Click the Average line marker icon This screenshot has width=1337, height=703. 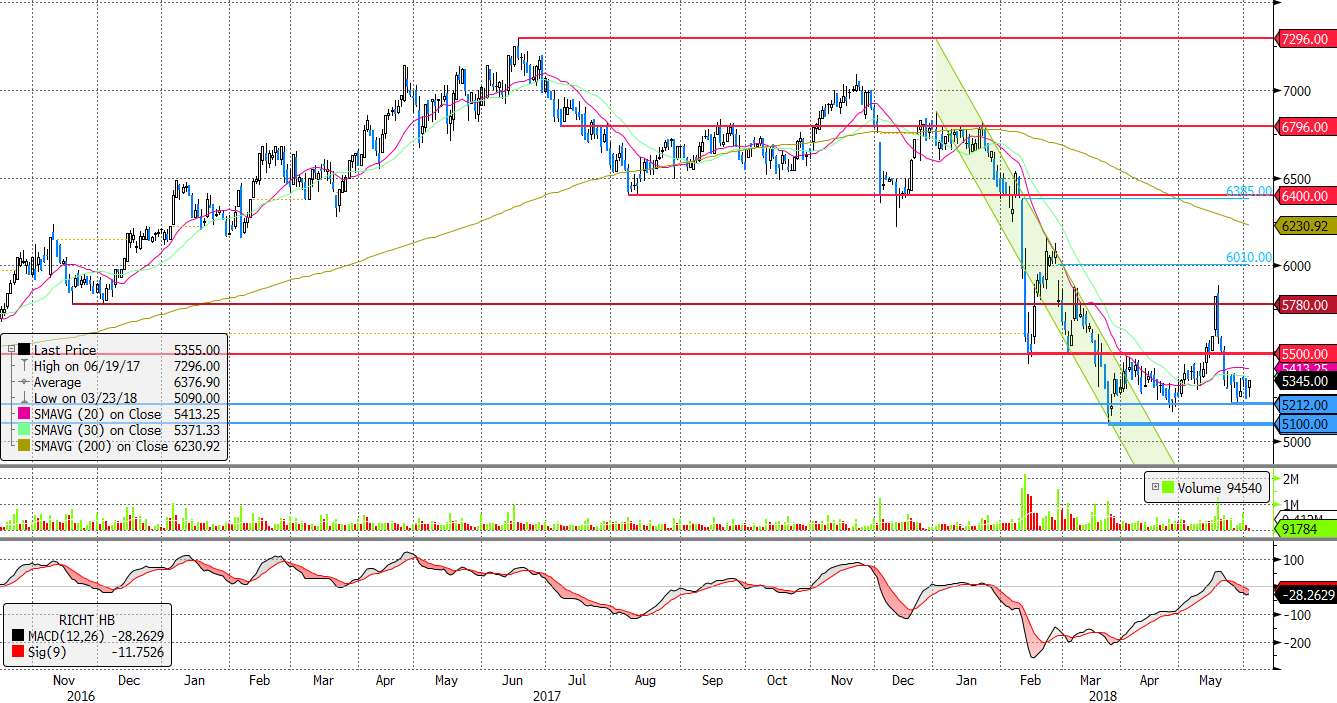(x=24, y=382)
